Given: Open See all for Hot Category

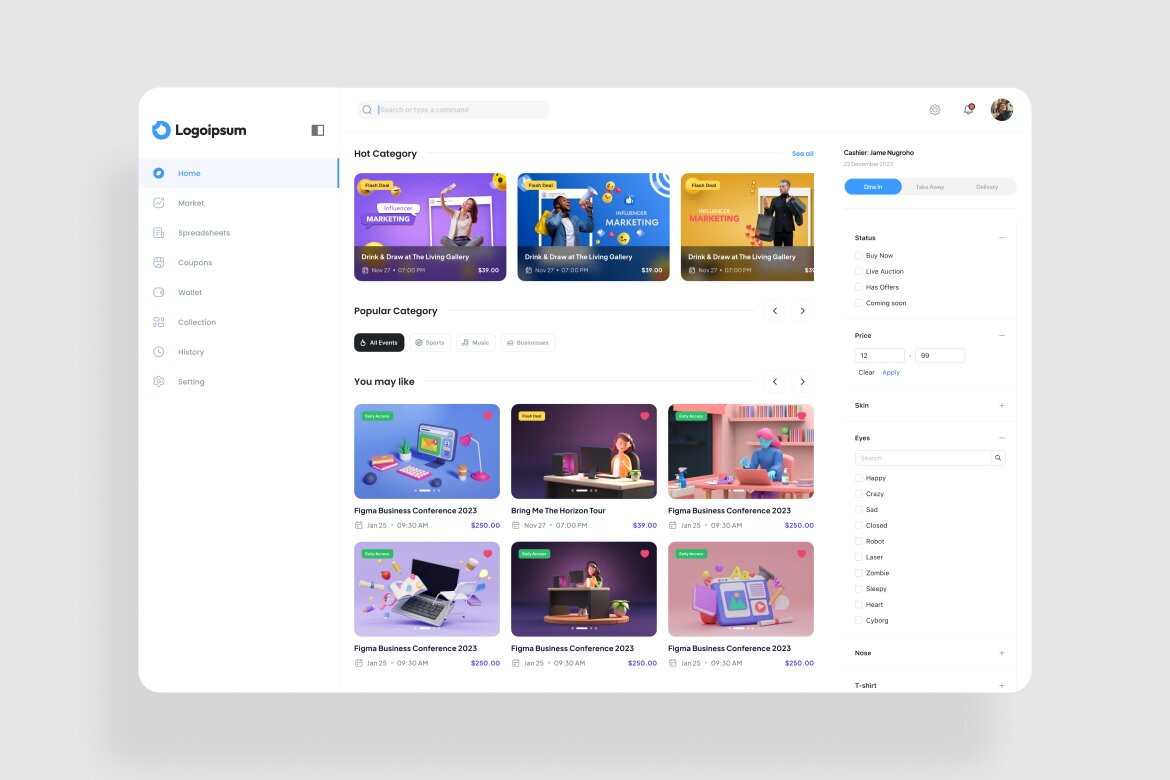Looking at the screenshot, I should (x=802, y=153).
